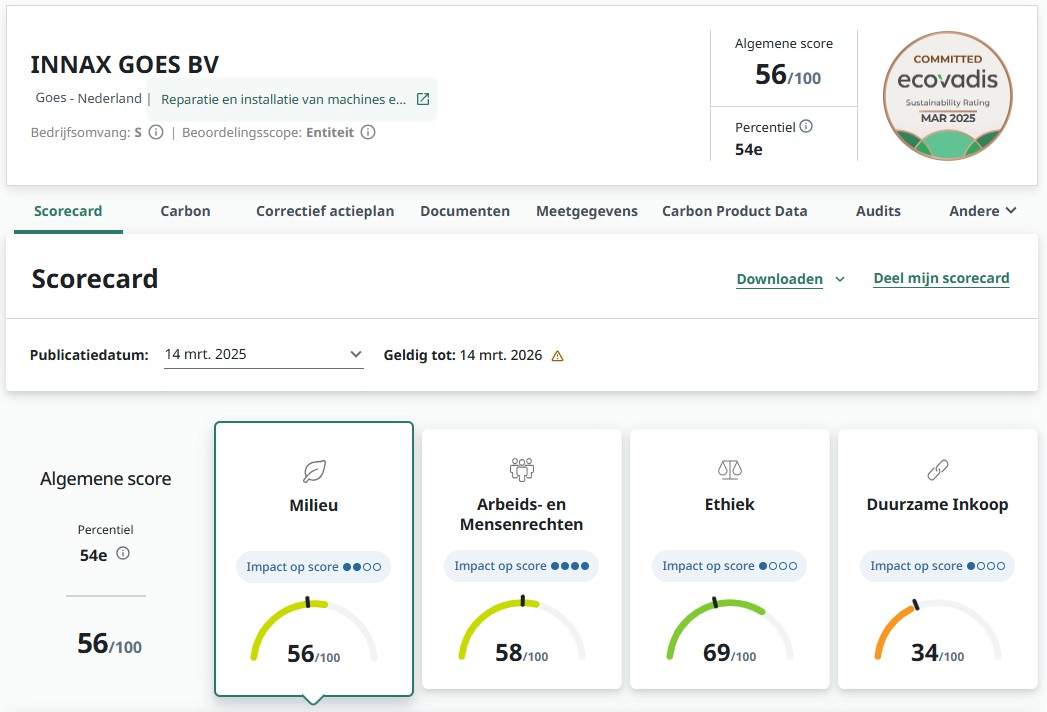Click the people icon on Arbeids- en Mensenrechten card
Screen dimensions: 1047x712
click(522, 469)
